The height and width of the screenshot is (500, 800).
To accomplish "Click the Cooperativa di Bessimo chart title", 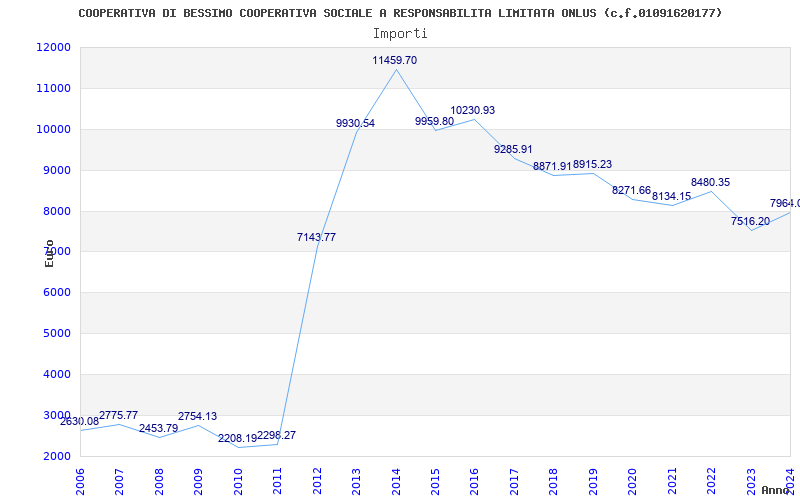I will coord(401,13).
